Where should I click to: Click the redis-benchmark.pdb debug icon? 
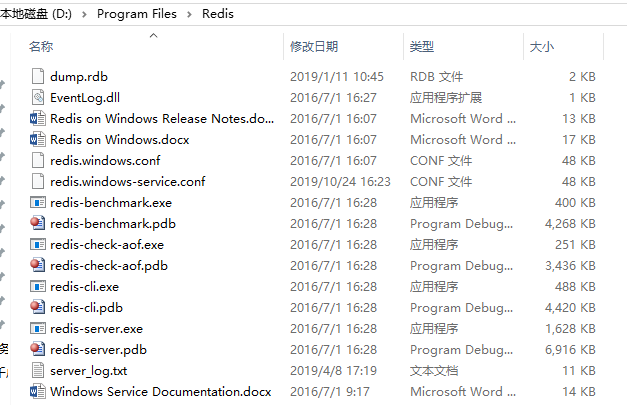[38, 223]
